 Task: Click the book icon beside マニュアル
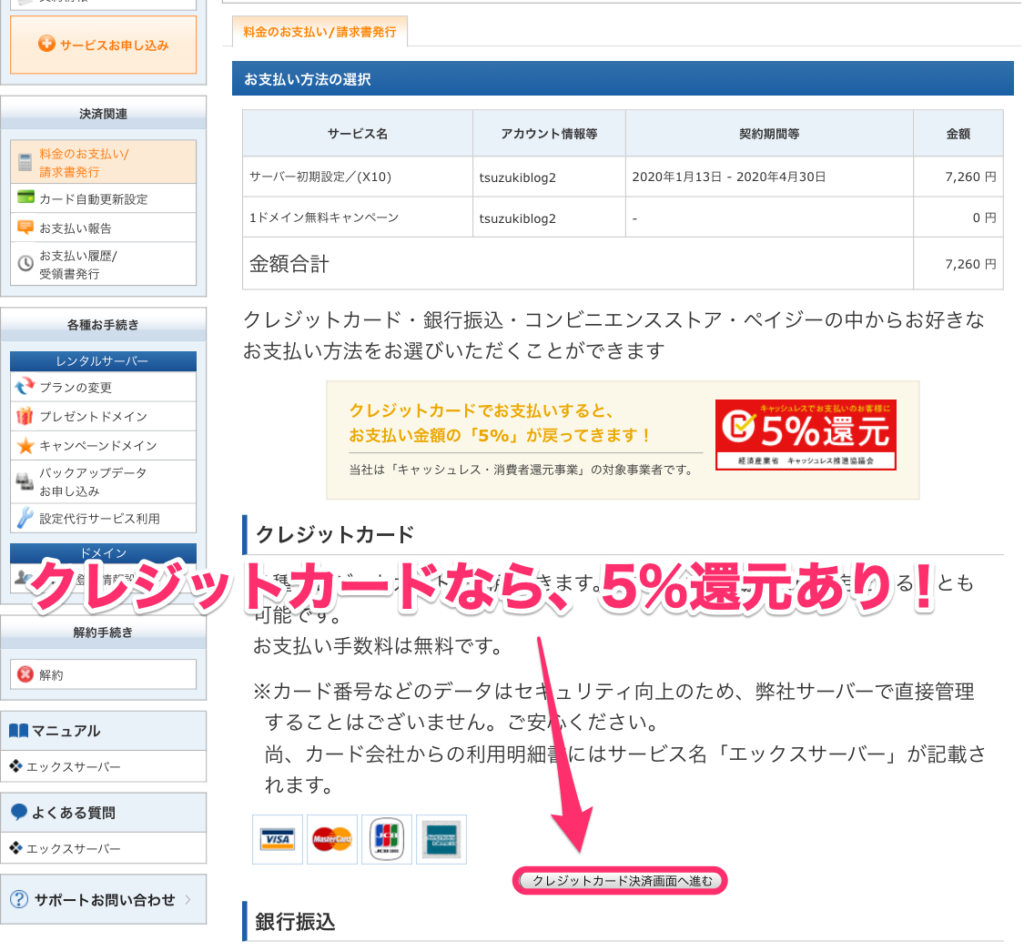(18, 730)
